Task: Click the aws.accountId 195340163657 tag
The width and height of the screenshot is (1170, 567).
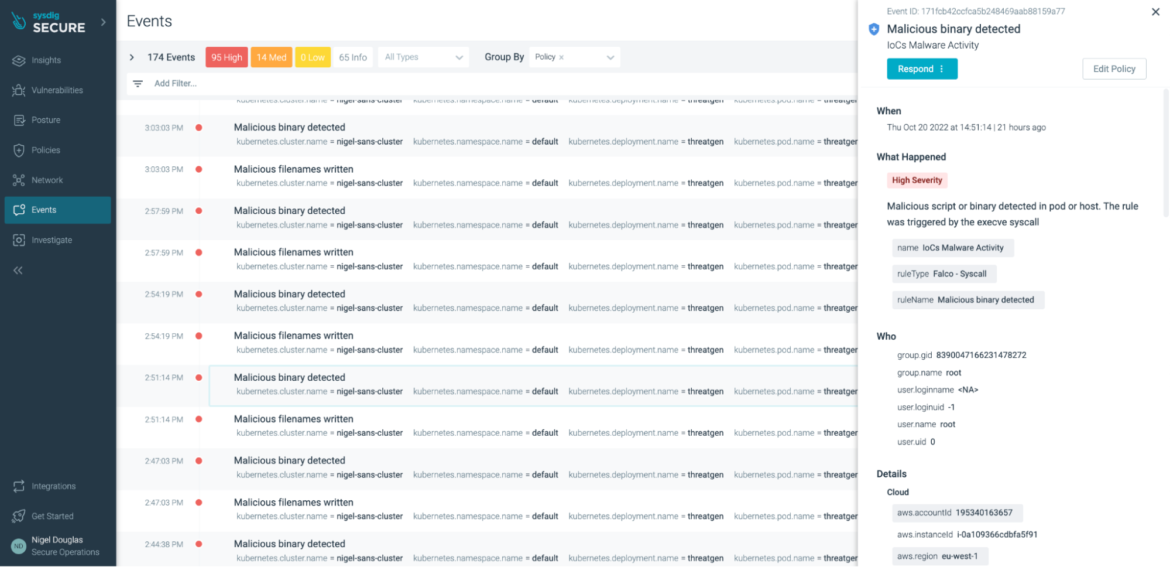Action: 957,513
